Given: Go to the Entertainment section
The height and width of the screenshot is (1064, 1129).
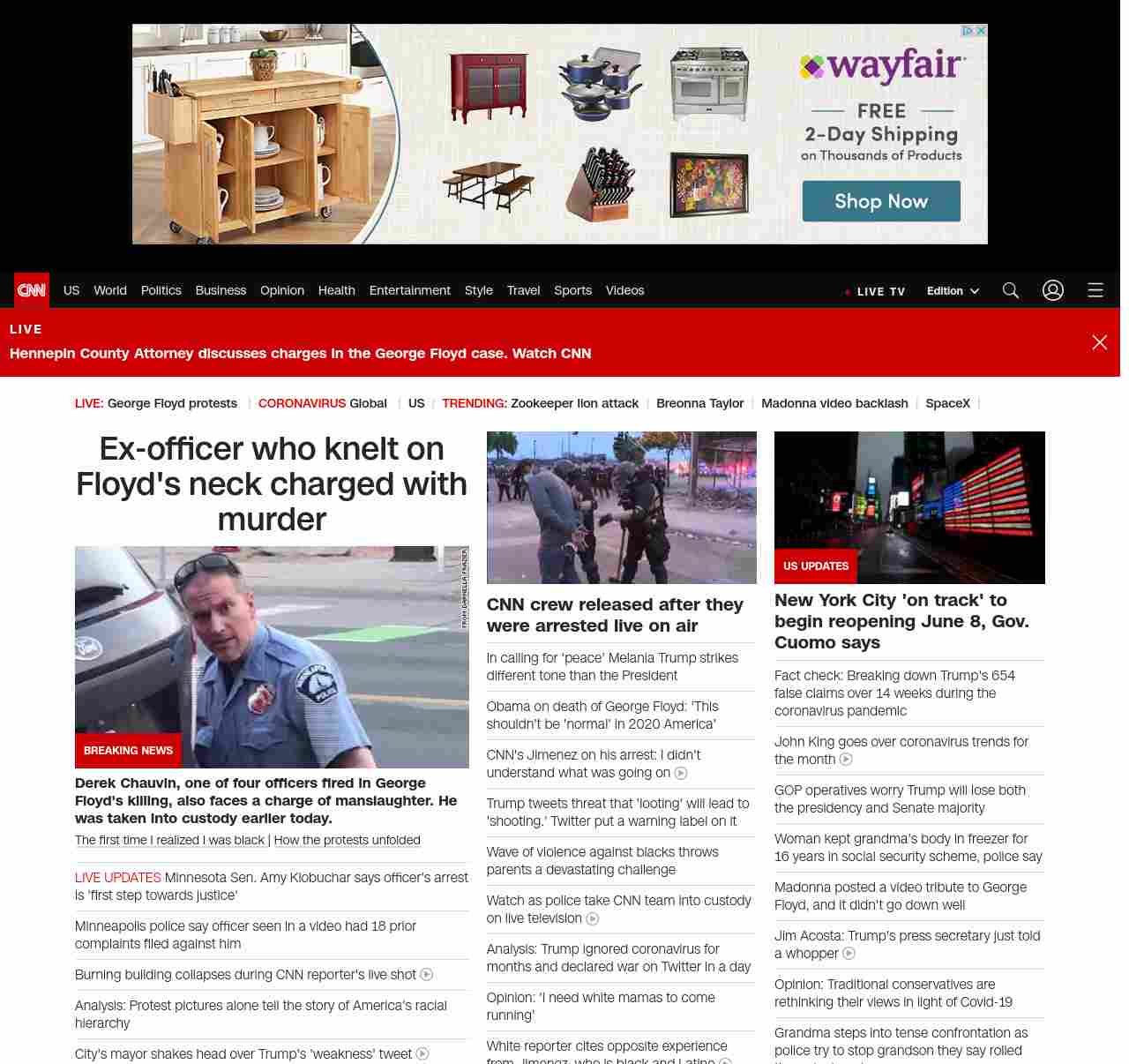Looking at the screenshot, I should pos(409,290).
